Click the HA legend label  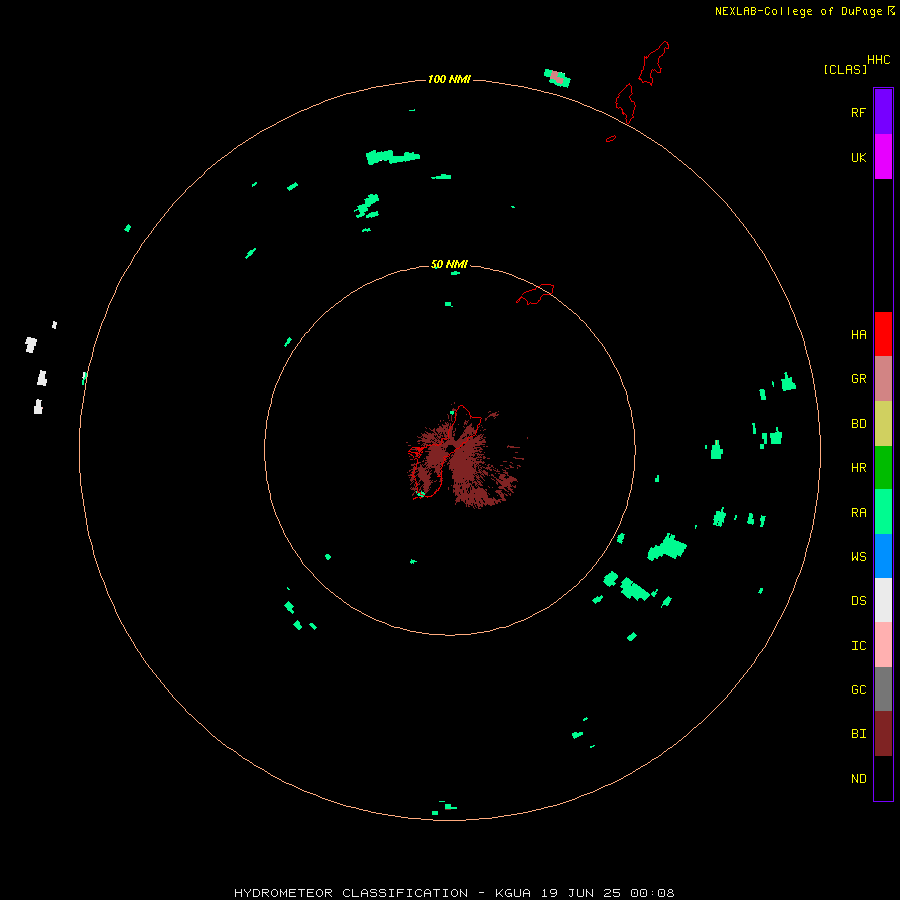pos(858,335)
